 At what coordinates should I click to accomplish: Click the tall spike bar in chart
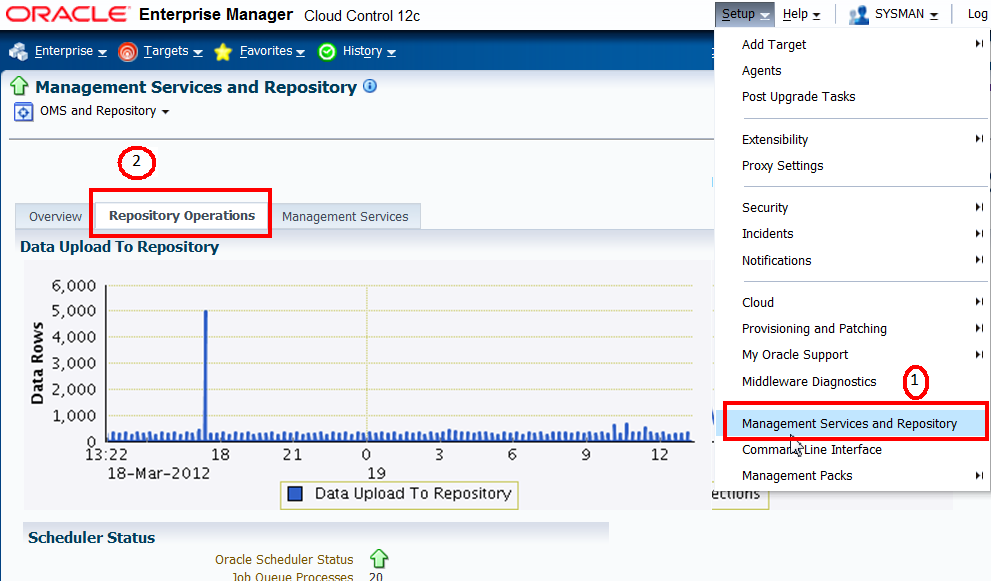coord(206,375)
